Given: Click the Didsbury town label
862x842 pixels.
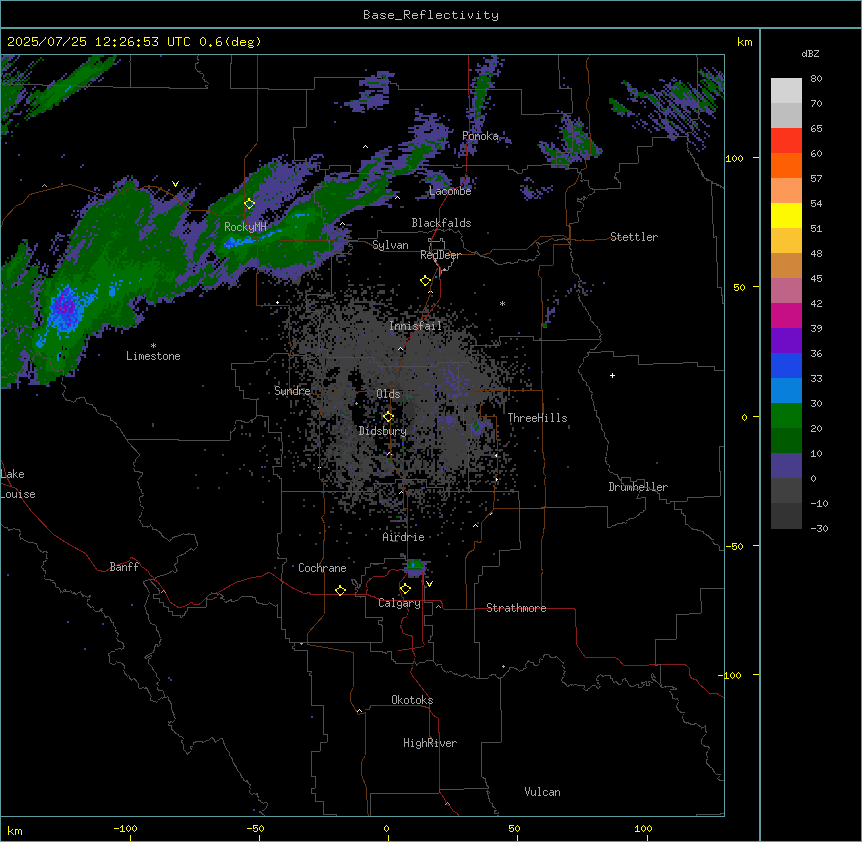Looking at the screenshot, I should [383, 431].
